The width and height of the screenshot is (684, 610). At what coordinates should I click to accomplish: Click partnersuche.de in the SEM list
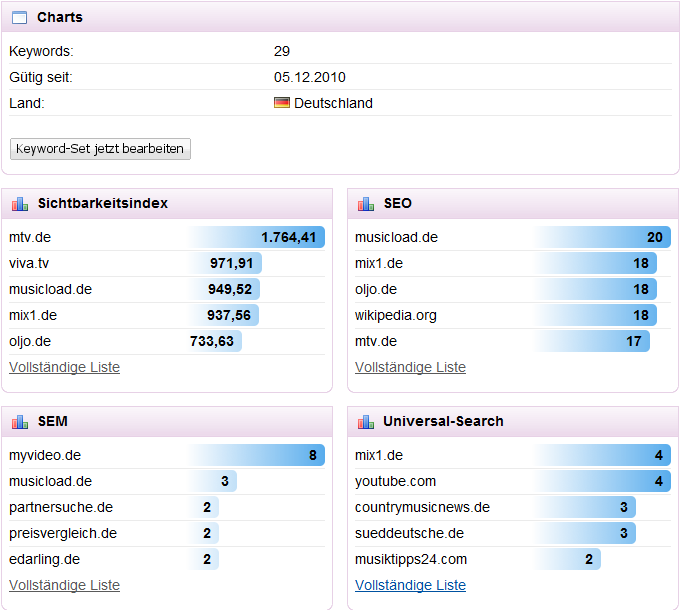click(x=61, y=507)
